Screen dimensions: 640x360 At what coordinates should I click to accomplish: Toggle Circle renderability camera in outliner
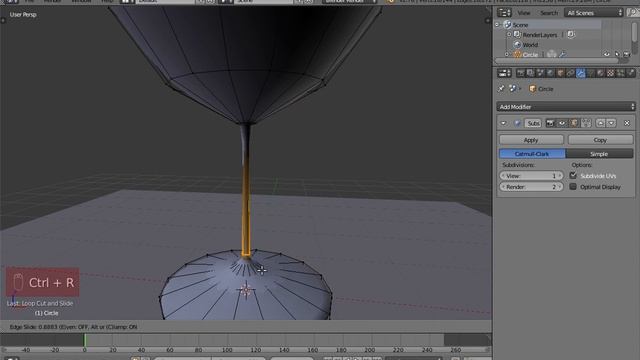coord(627,54)
